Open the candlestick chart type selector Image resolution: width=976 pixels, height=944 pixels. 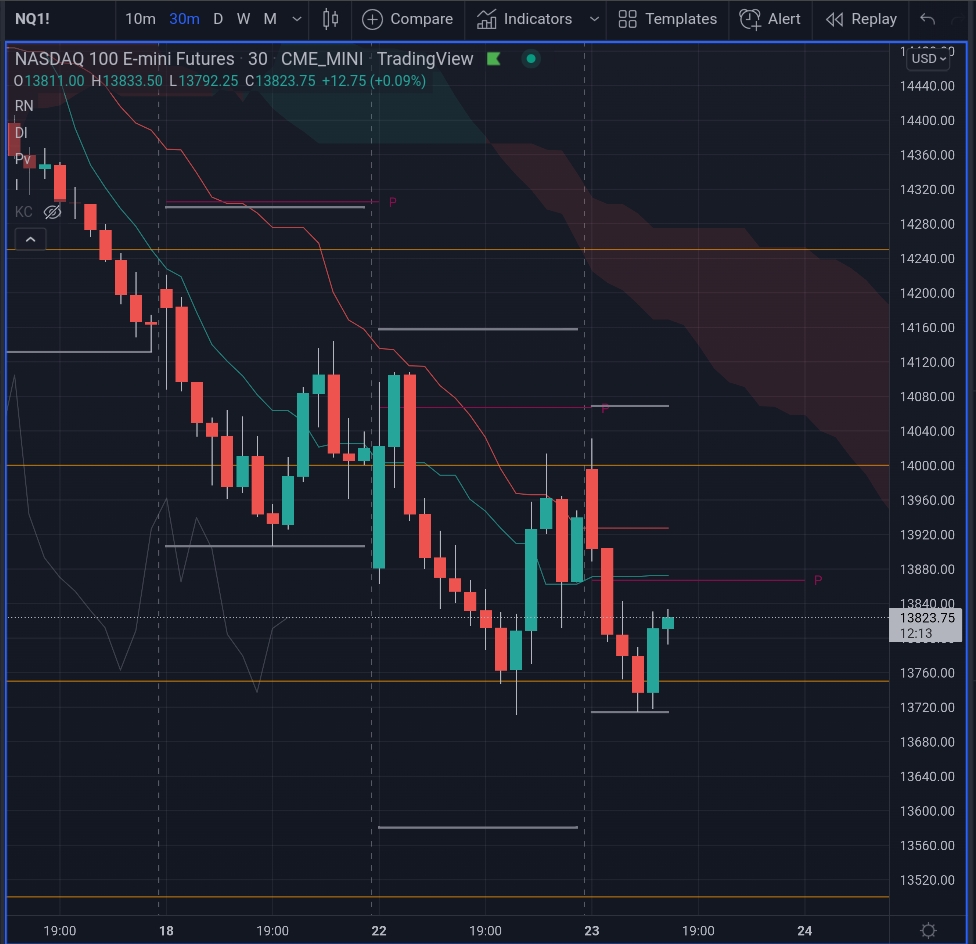(x=331, y=19)
